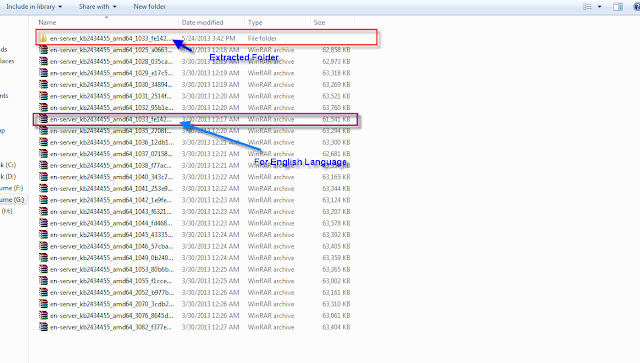Screen dimensions: 640x363
Task: Click the WinRAR icon for 1055_f1cce archive
Action: coord(43,281)
